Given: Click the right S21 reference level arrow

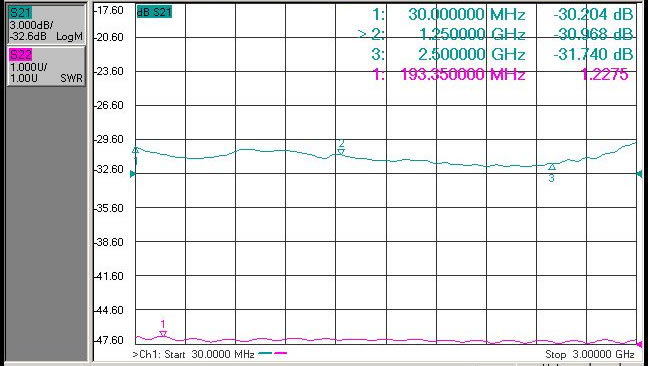Looking at the screenshot, I should (639, 174).
